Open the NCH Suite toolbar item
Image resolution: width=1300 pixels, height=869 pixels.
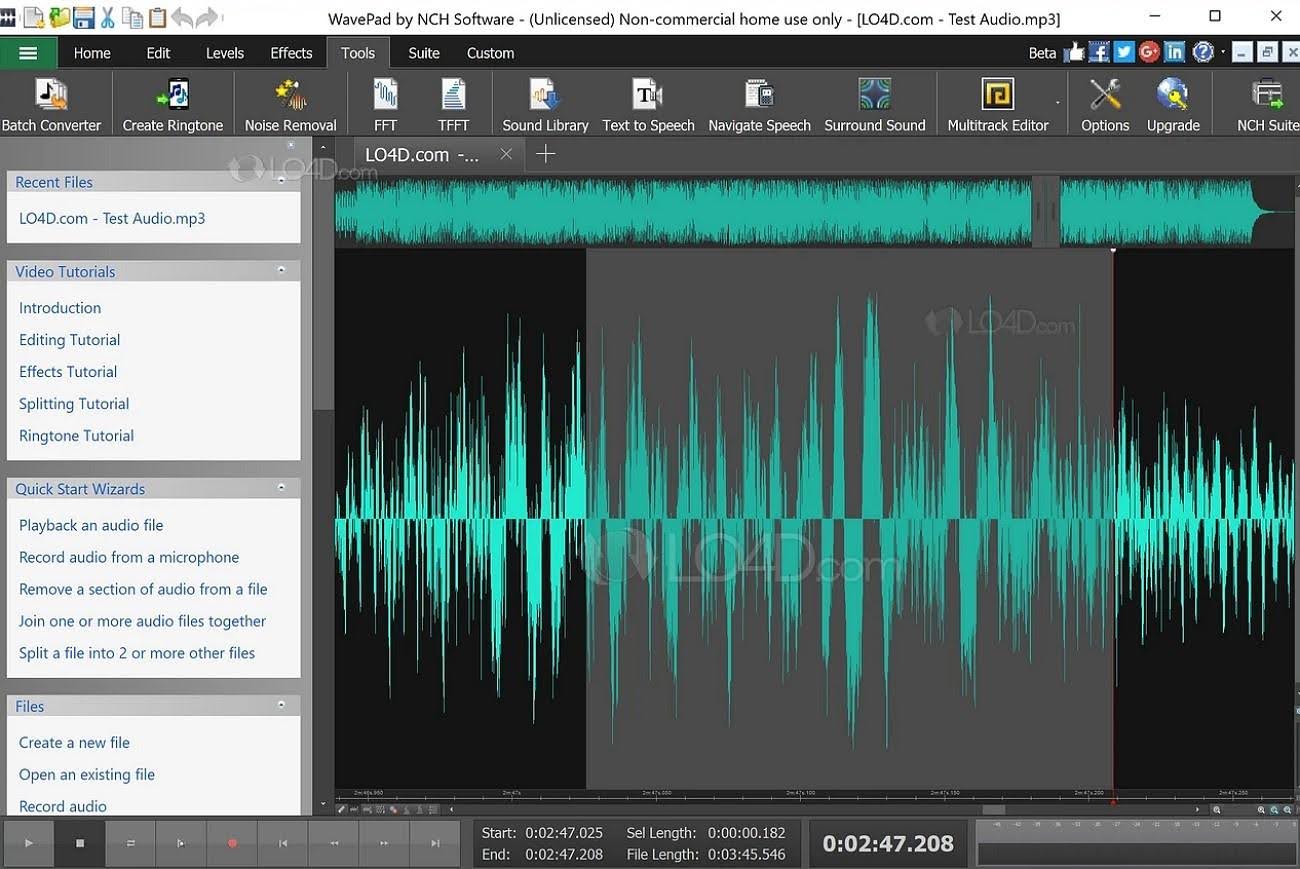tap(1267, 104)
